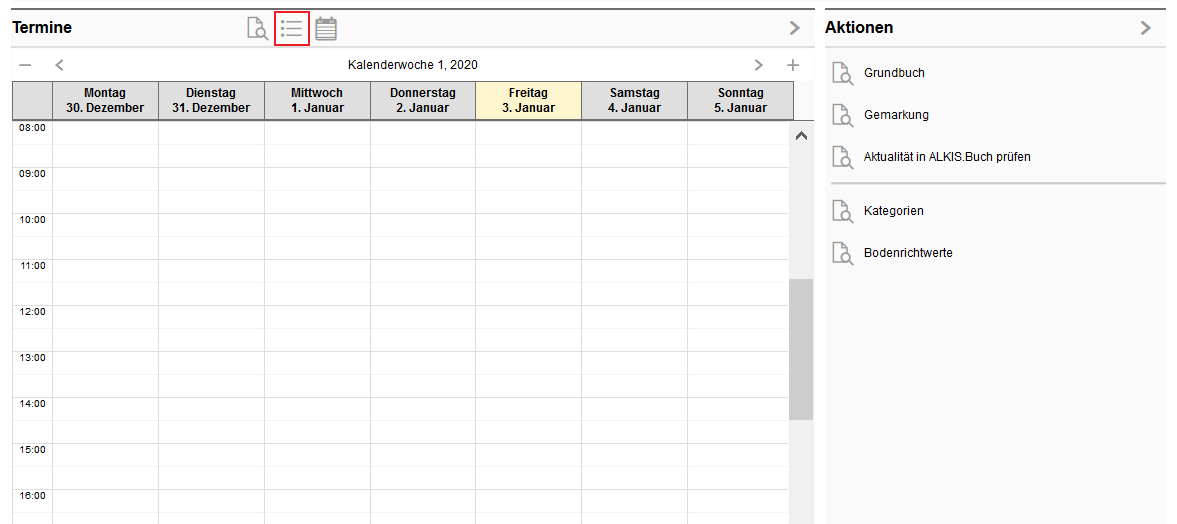Open Aktualität in ALKIS.Buch prüfen

(946, 157)
